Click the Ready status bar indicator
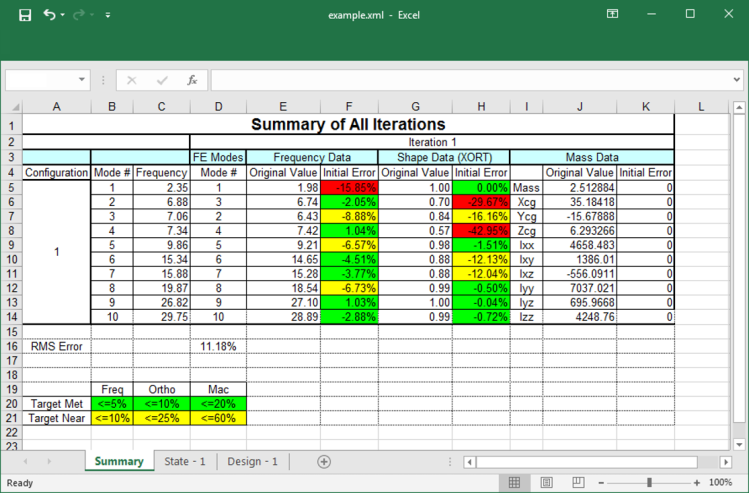The height and width of the screenshot is (493, 749). click(20, 482)
